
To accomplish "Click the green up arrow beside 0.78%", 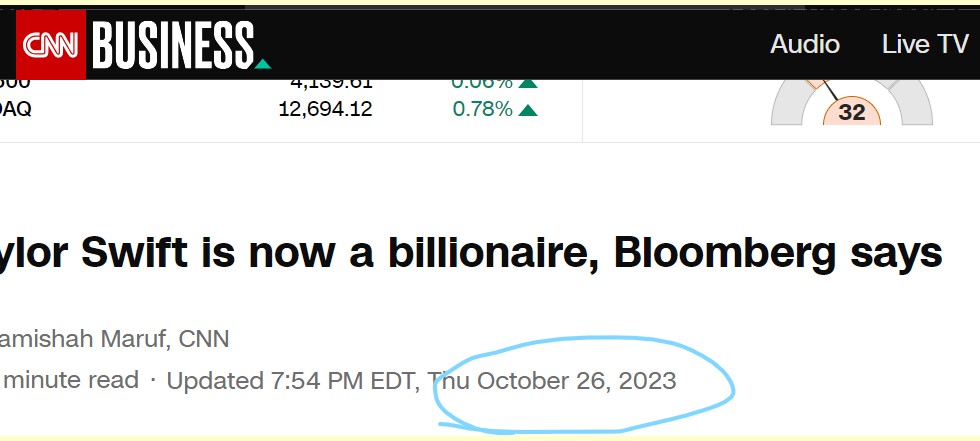I will [528, 110].
